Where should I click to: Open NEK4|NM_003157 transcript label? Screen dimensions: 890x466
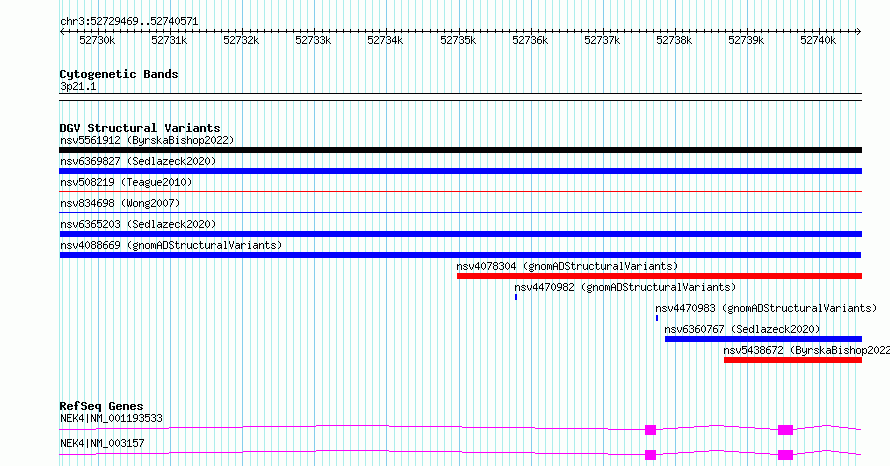point(102,443)
